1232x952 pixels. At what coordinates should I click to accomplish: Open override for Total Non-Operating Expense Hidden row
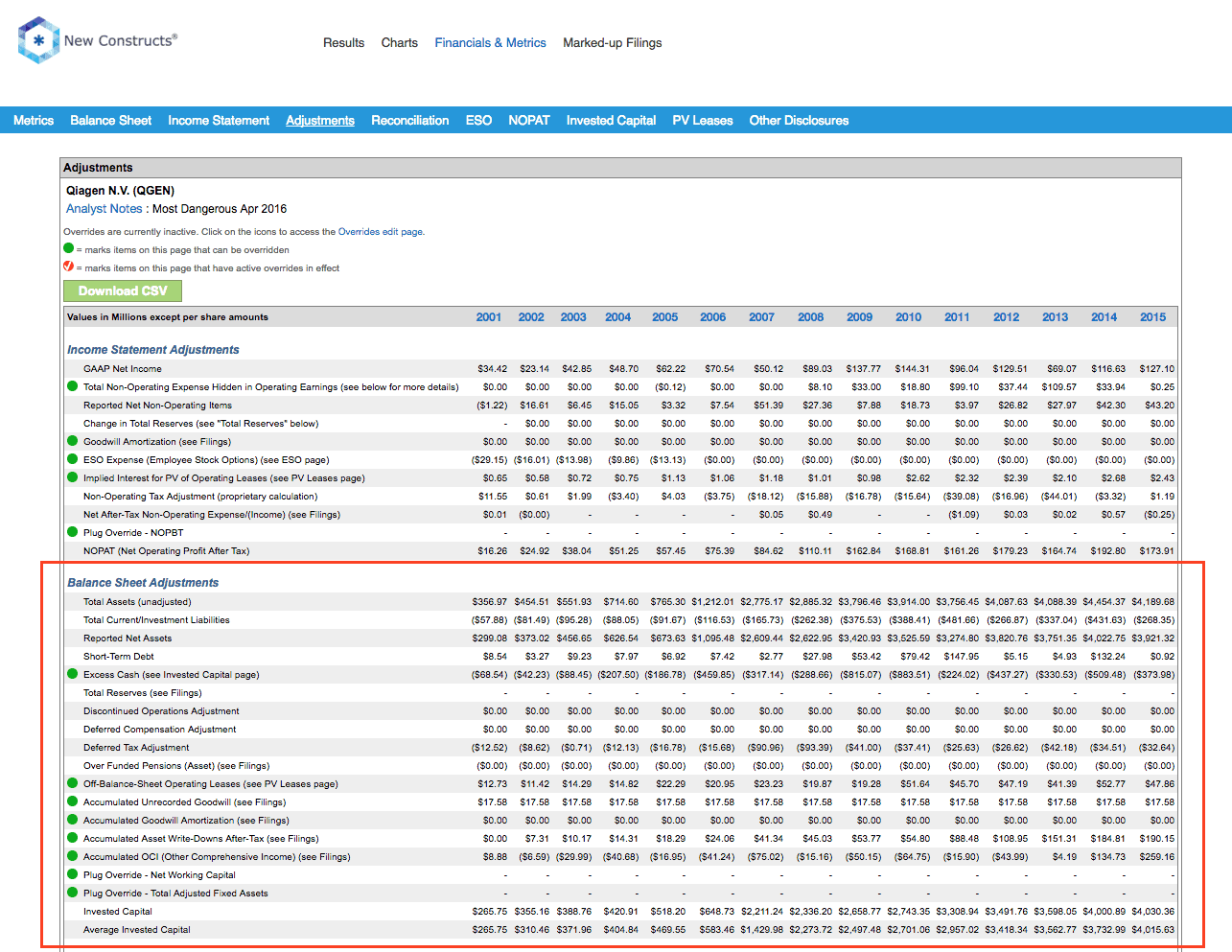72,386
